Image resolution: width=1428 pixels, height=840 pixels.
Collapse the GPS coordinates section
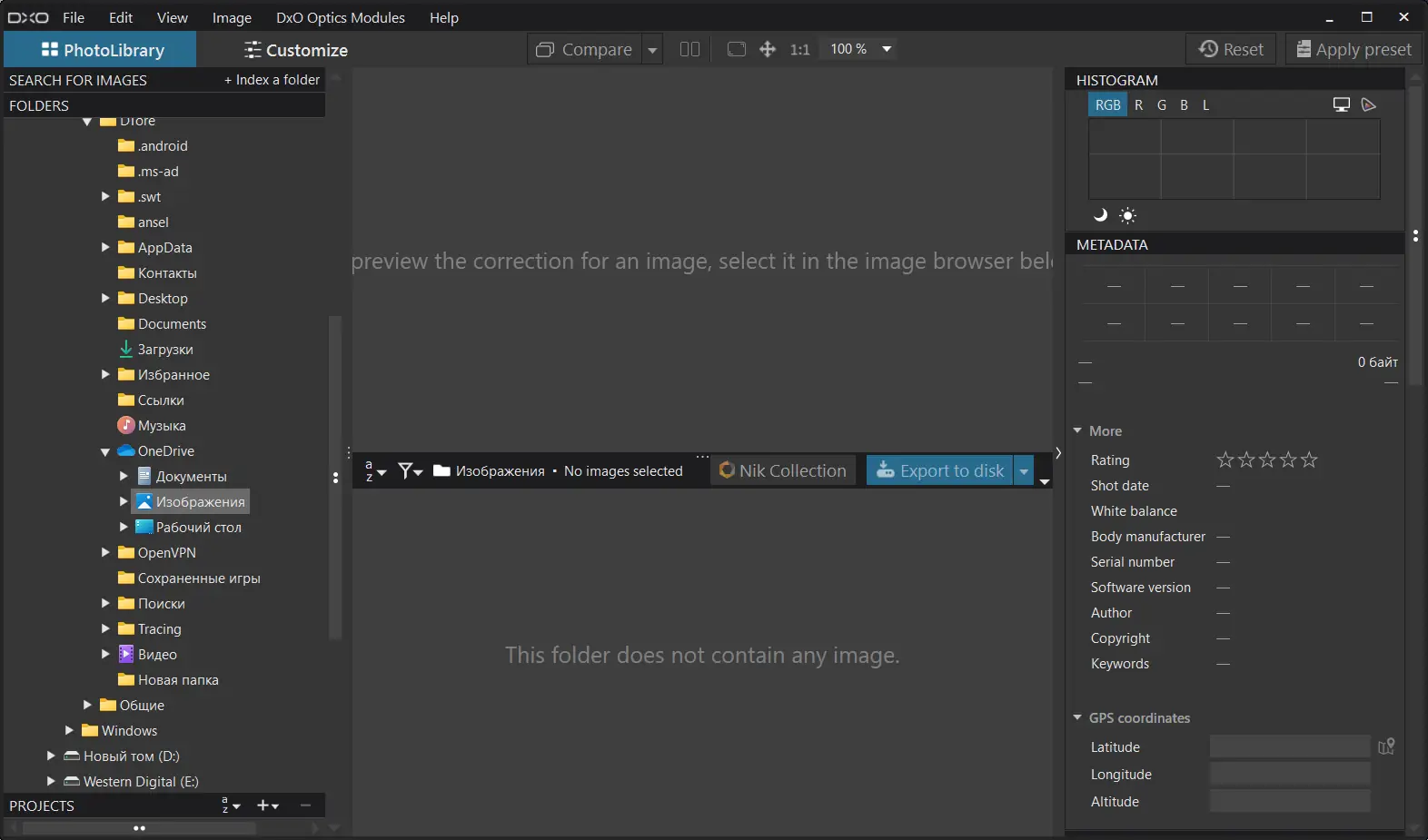tap(1077, 717)
